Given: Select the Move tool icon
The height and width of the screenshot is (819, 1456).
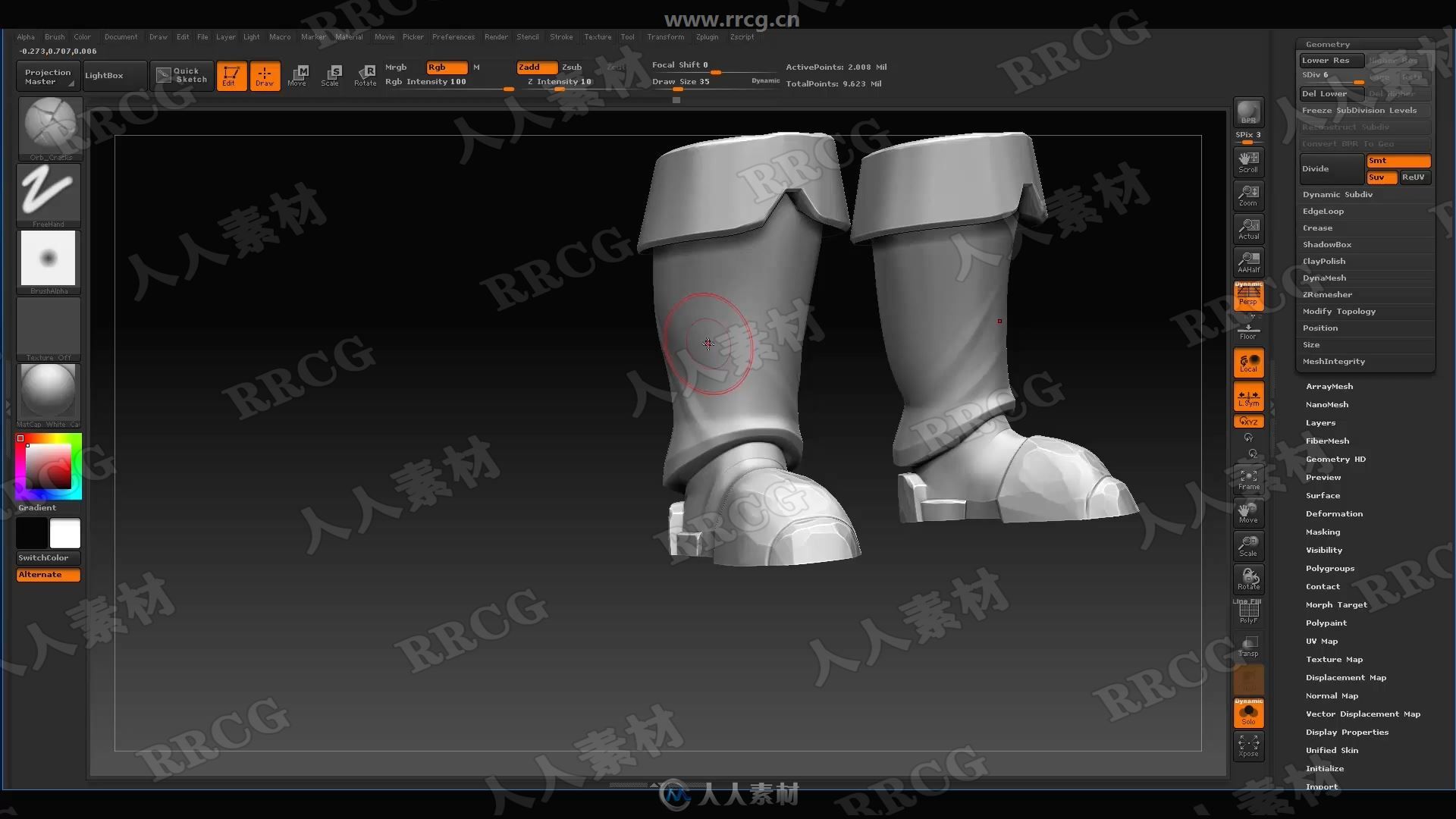Looking at the screenshot, I should [297, 75].
